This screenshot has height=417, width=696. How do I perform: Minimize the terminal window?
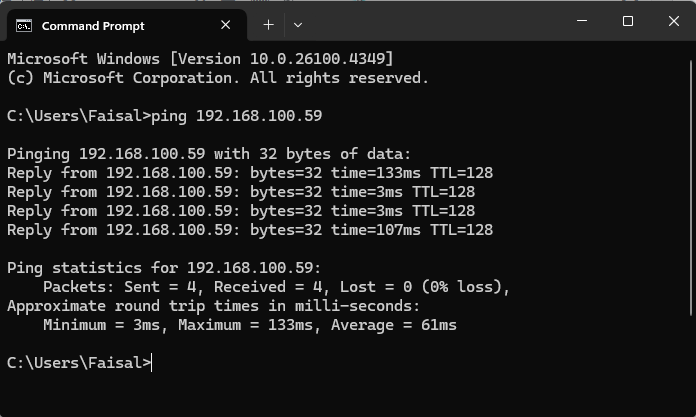[583, 22]
